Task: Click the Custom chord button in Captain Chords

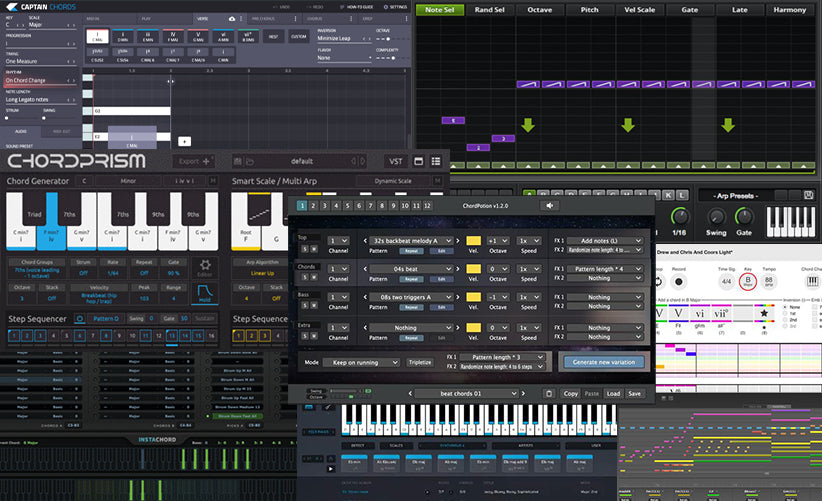Action: point(299,37)
